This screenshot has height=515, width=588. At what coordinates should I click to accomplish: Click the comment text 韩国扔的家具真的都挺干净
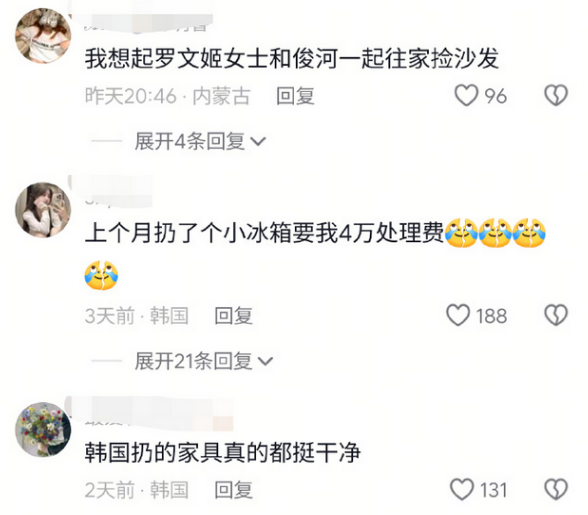pyautogui.click(x=223, y=452)
